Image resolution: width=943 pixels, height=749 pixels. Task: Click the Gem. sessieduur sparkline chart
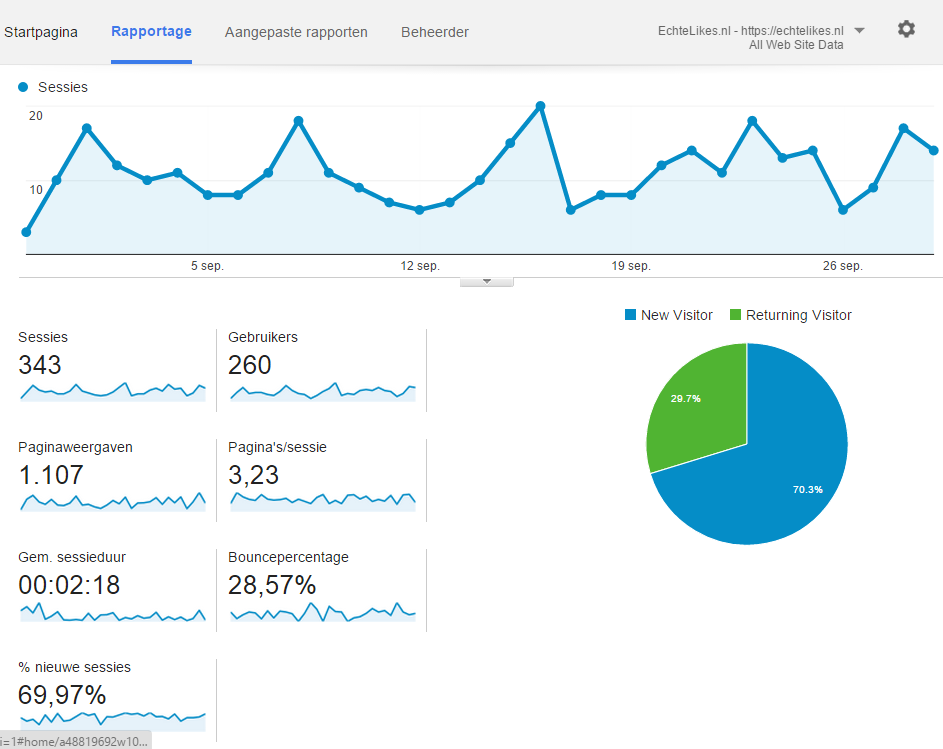113,612
